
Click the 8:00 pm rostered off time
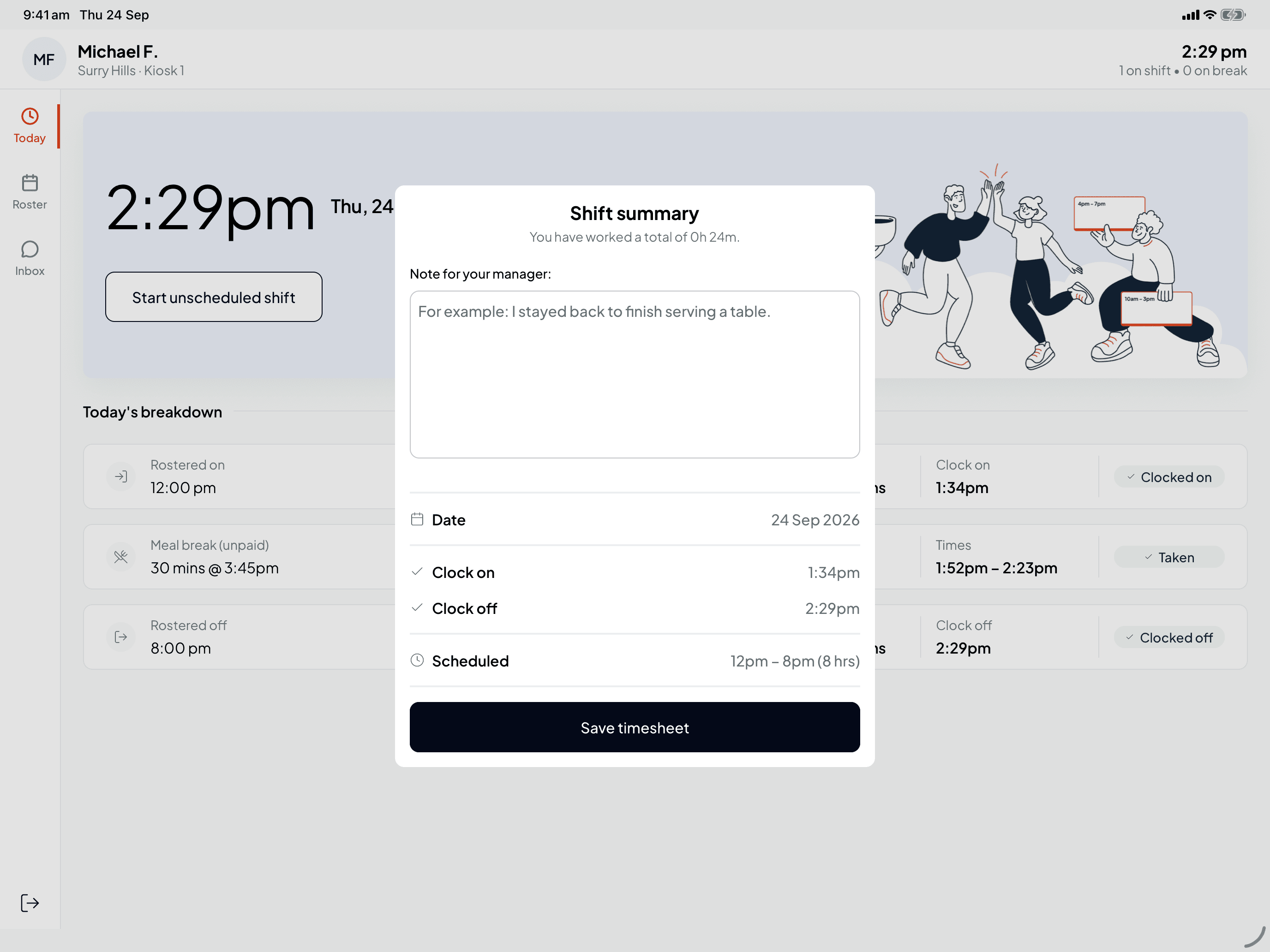(x=180, y=649)
